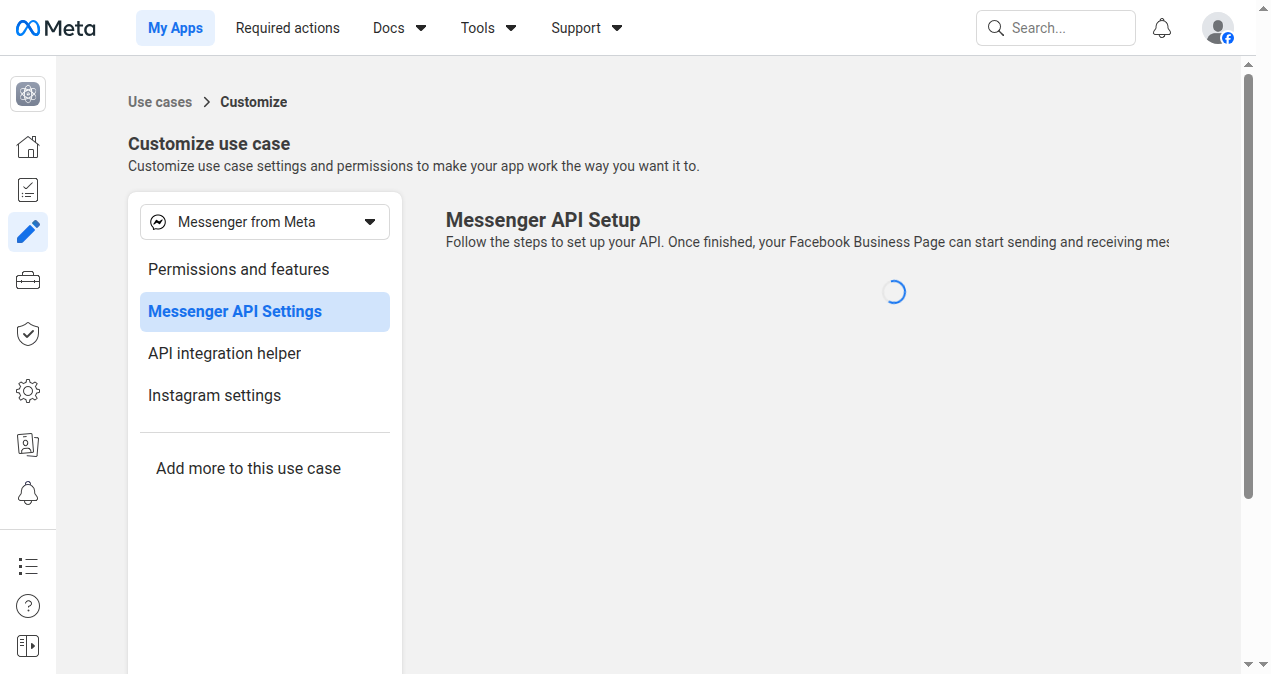This screenshot has width=1271, height=674.
Task: Open notifications bell in top bar
Action: 1162,28
